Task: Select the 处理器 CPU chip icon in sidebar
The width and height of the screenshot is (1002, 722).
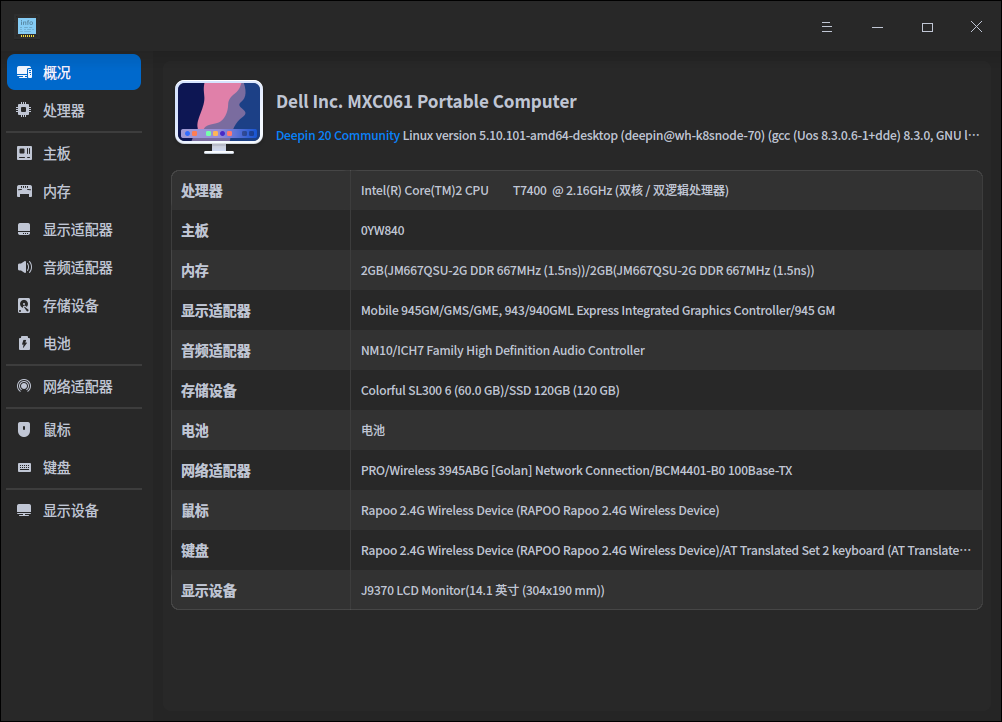Action: 23,110
